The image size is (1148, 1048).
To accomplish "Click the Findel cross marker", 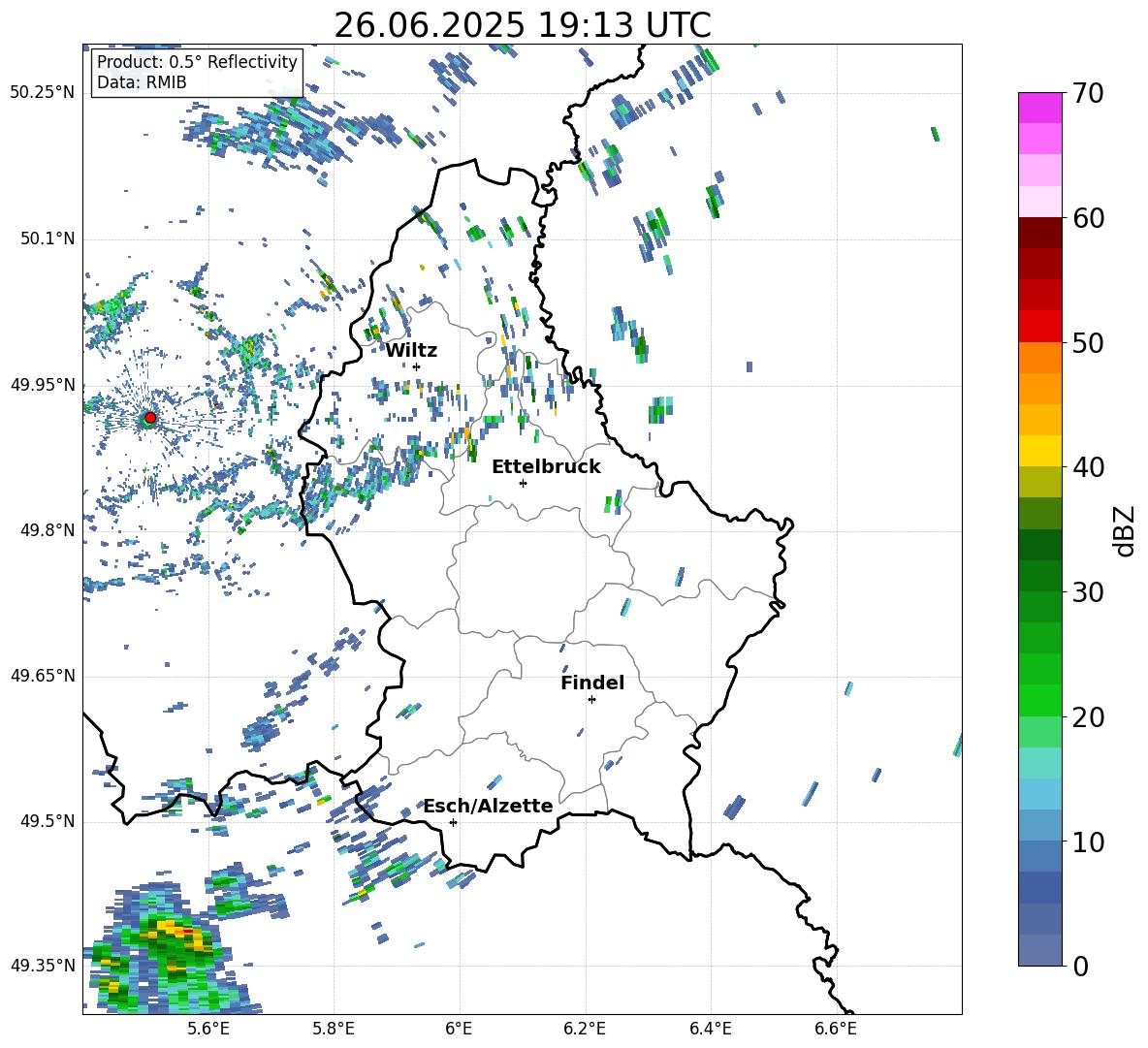I will point(591,700).
